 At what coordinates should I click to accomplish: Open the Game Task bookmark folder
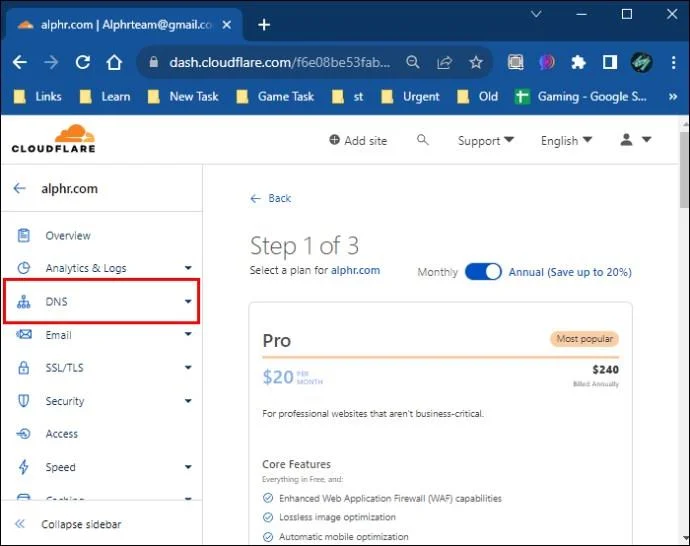point(275,96)
